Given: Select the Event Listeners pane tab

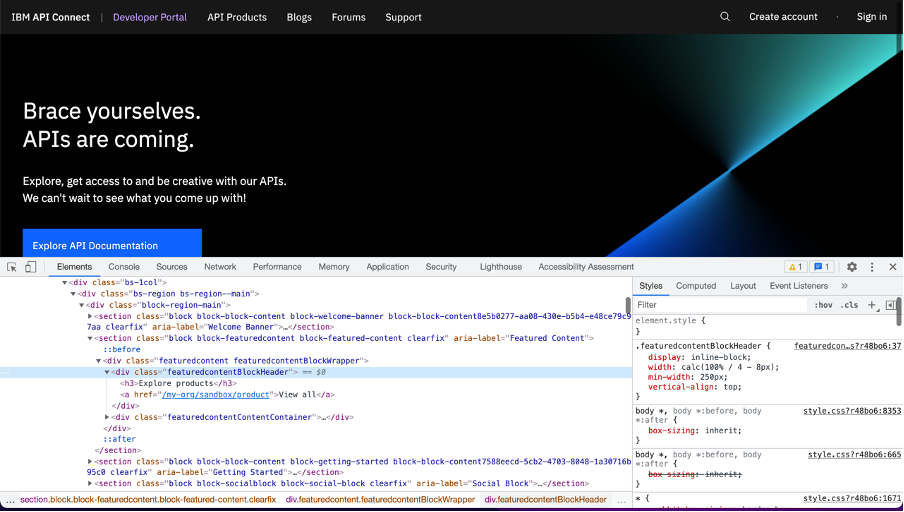Looking at the screenshot, I should [x=798, y=286].
